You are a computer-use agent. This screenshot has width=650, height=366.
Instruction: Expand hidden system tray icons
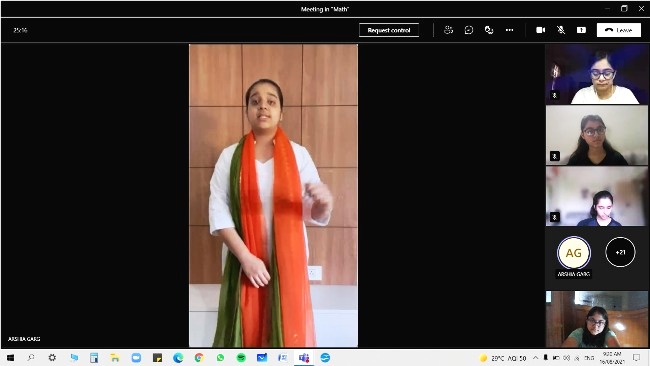click(x=536, y=358)
